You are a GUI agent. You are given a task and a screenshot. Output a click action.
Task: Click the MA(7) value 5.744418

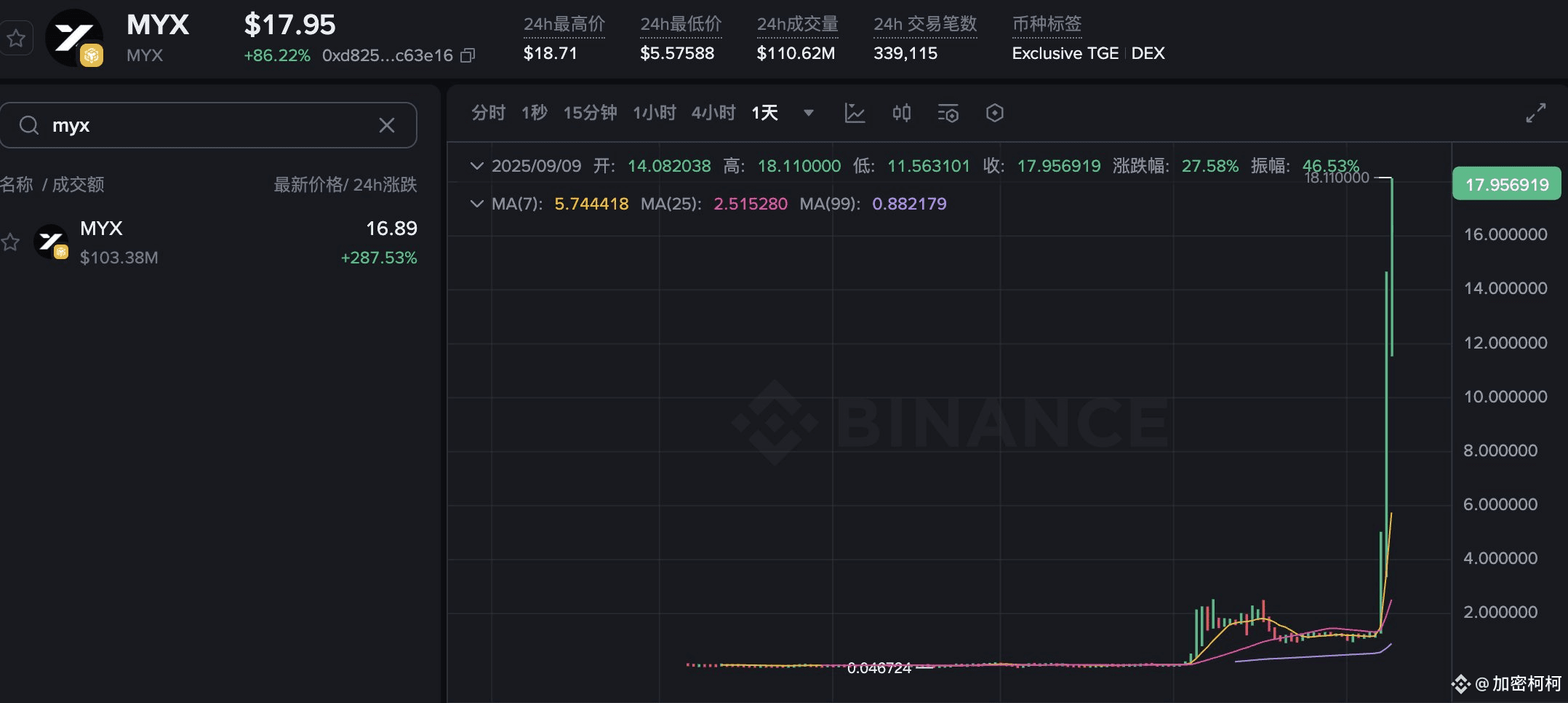pyautogui.click(x=591, y=204)
